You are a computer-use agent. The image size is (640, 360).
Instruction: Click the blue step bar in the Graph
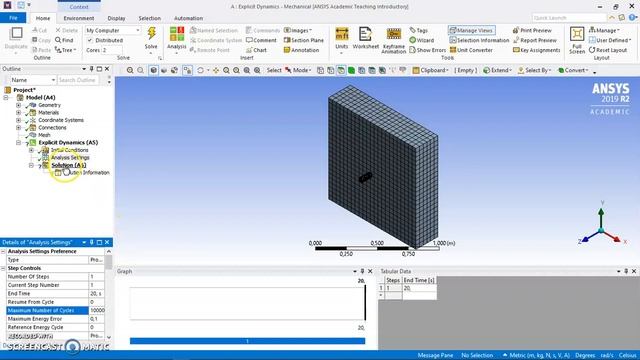point(247,341)
